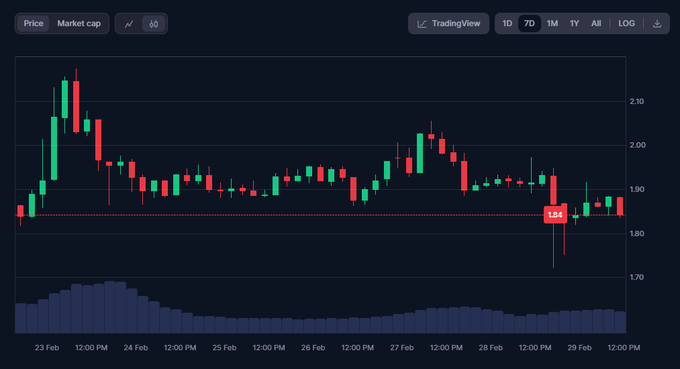Image resolution: width=680 pixels, height=369 pixels.
Task: Select the candlestick chart view icon
Action: coord(154,24)
